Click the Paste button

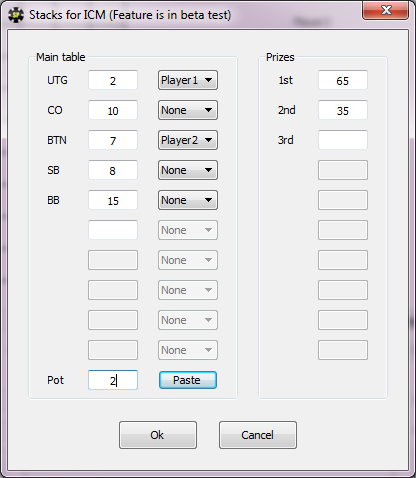pos(188,380)
